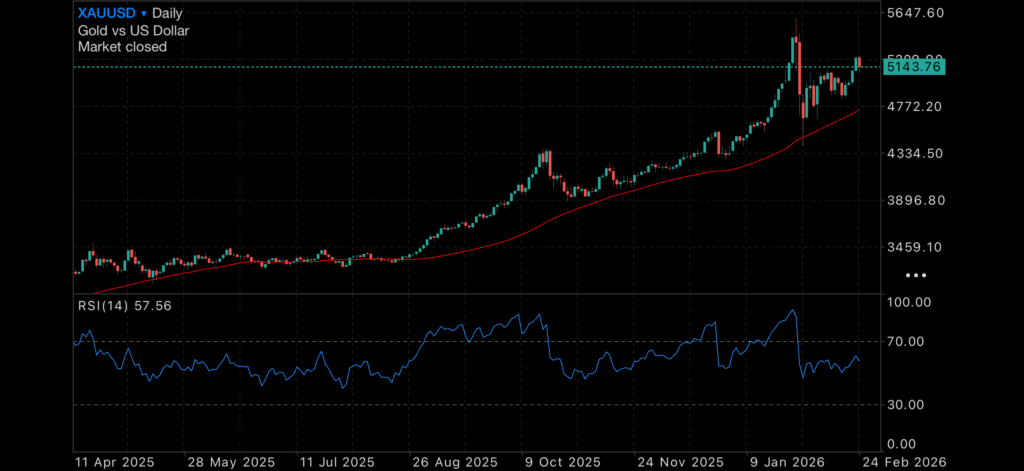
Task: Open the three-dots chart options menu
Action: click(916, 276)
